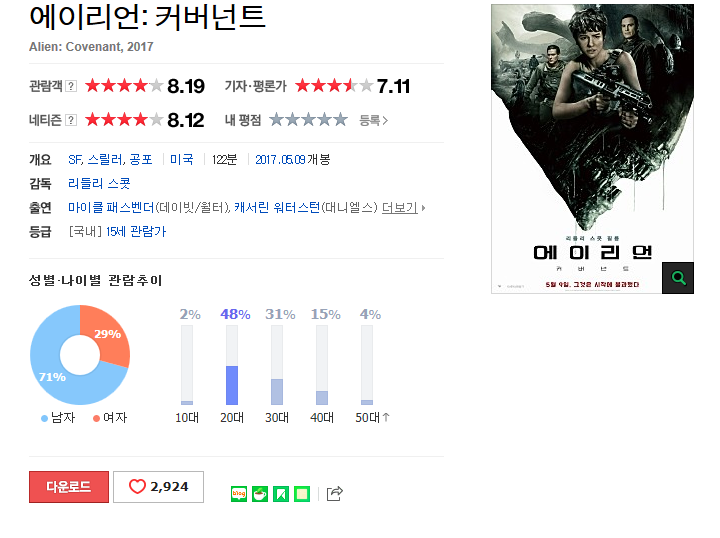Open the Alien Covenant poster thumbnail

(592, 149)
